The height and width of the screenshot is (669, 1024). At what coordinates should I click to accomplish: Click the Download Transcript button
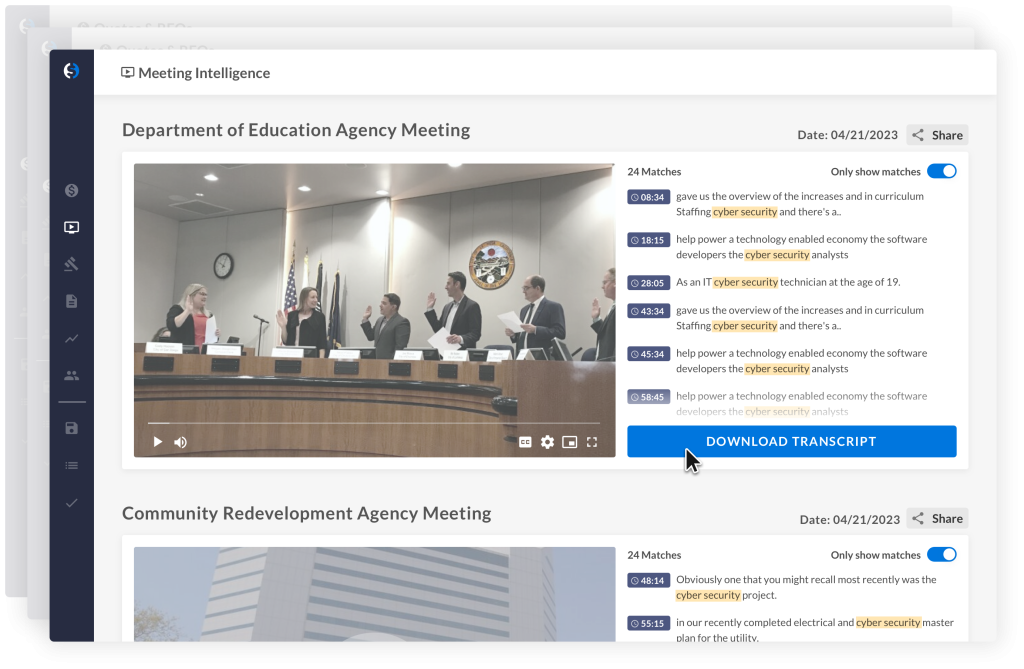[x=791, y=441]
